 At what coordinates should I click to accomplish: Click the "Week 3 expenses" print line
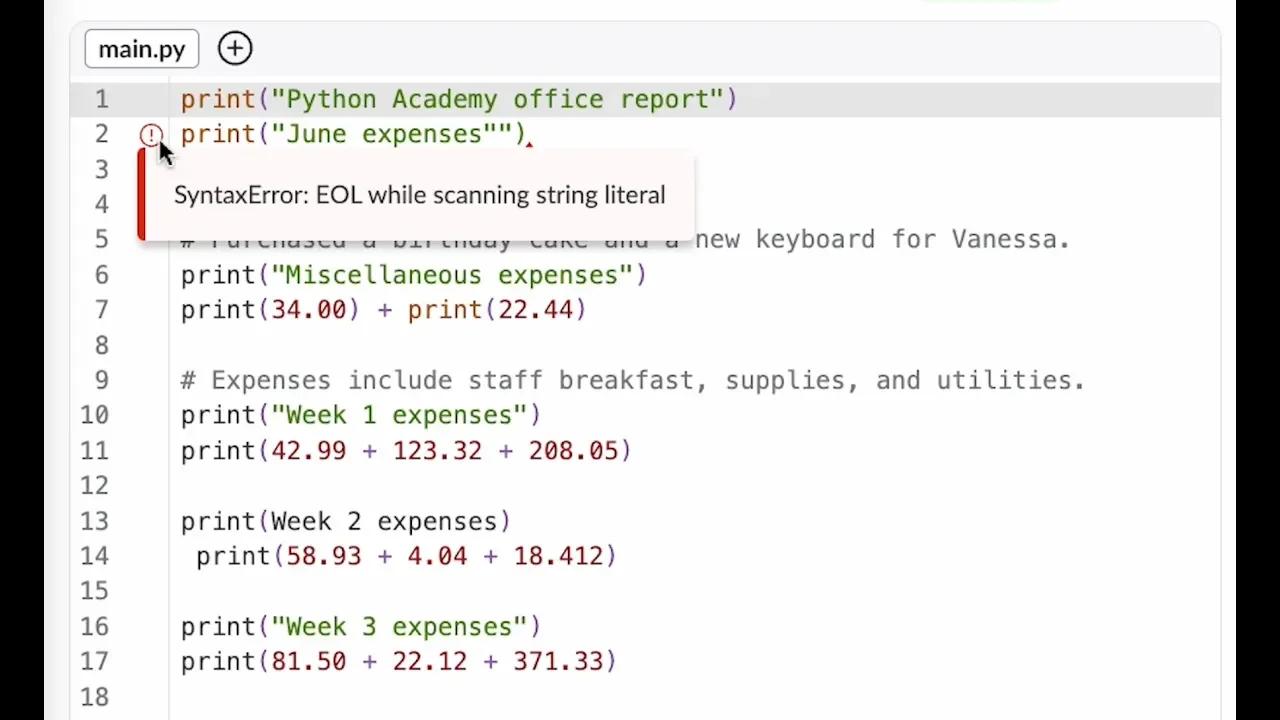click(x=360, y=627)
